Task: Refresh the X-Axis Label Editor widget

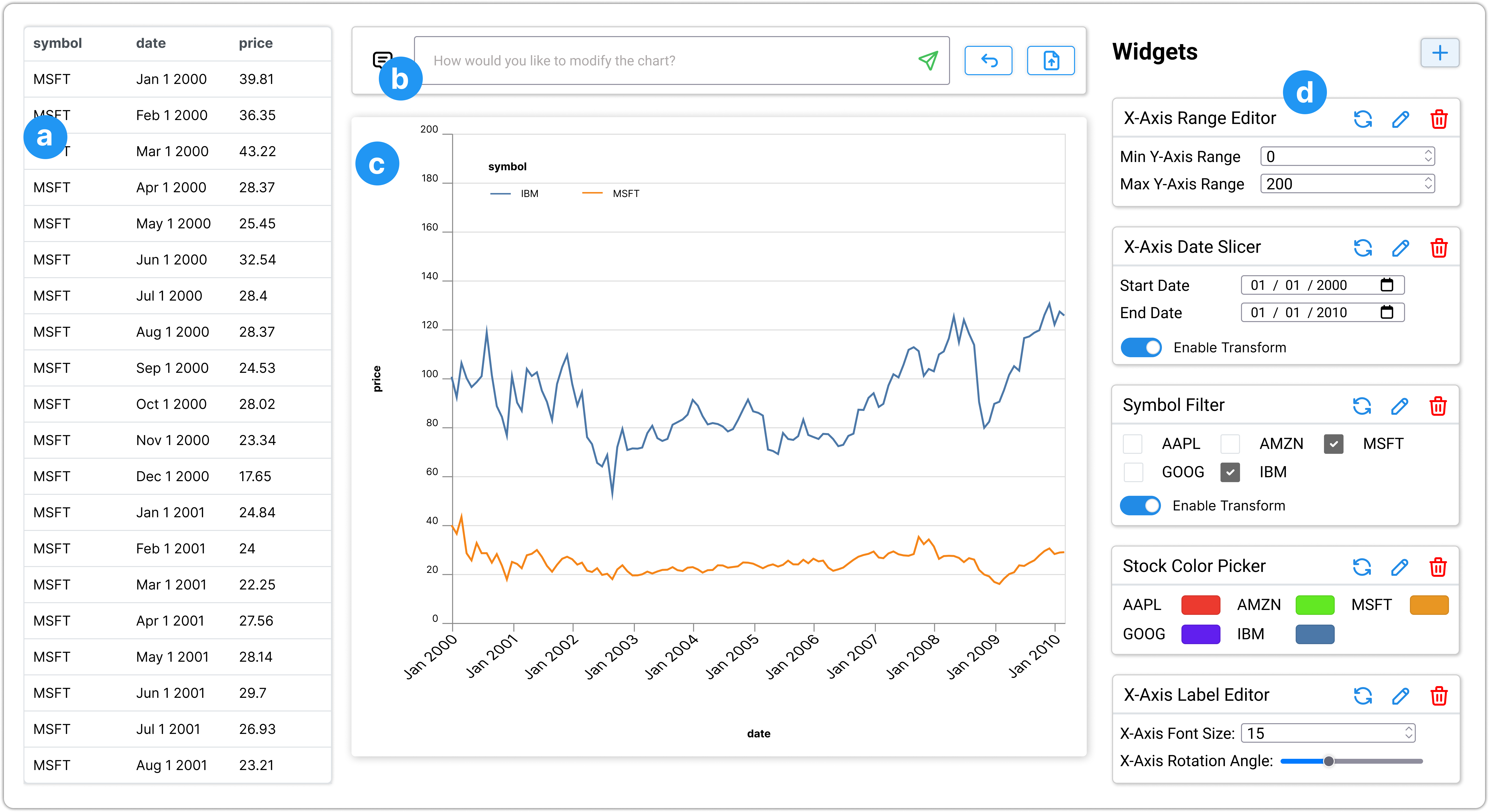Action: tap(1363, 696)
